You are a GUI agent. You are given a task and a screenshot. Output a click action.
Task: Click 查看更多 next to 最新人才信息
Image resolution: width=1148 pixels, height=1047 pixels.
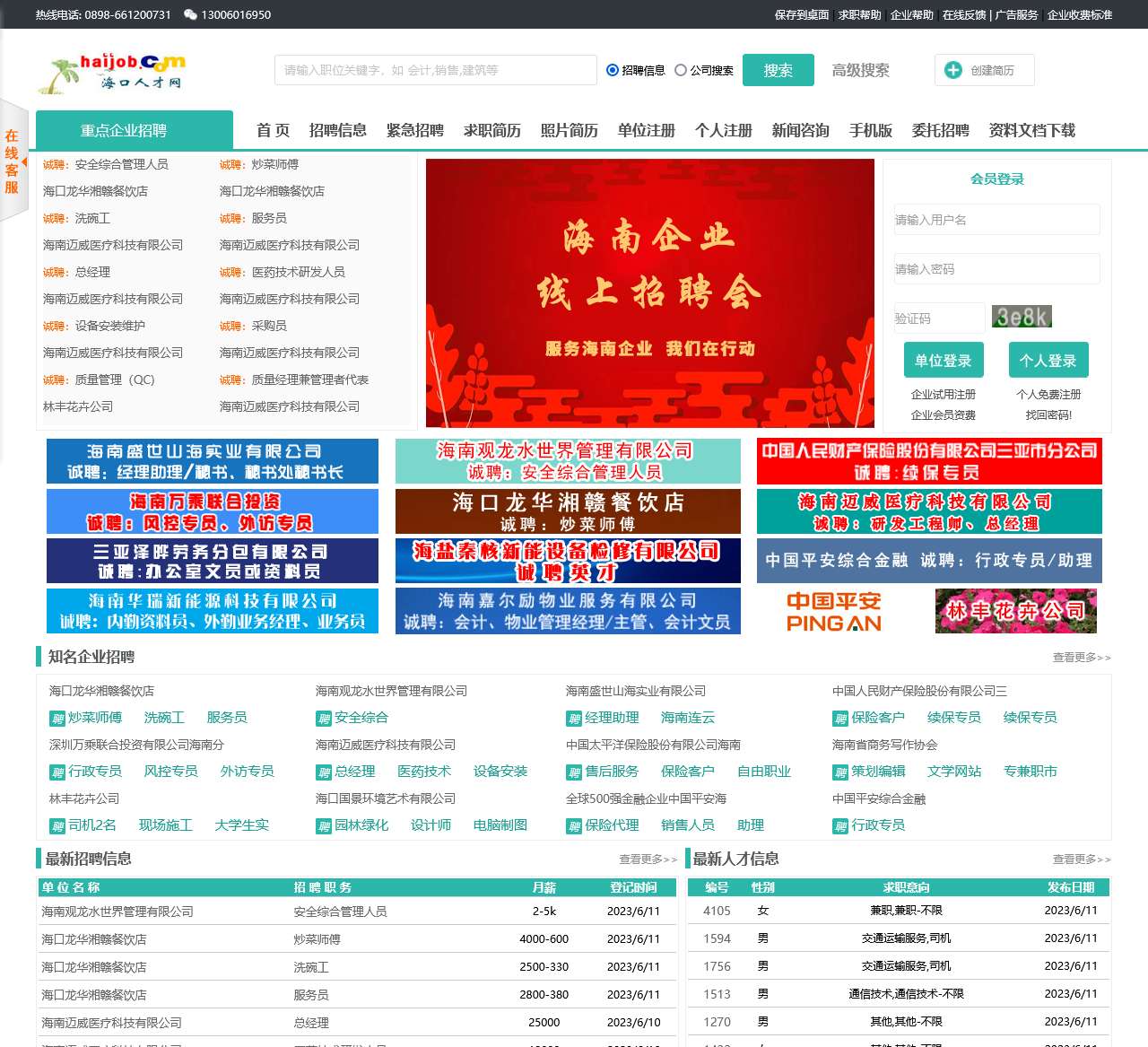pos(1082,859)
